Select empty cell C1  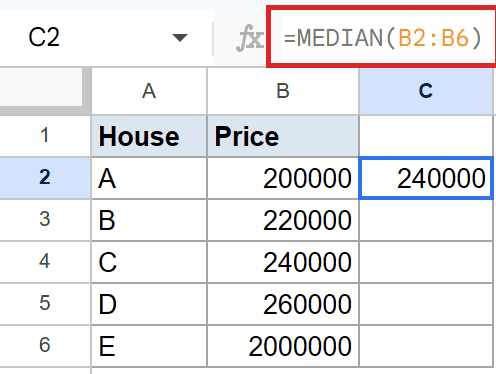[x=426, y=136]
